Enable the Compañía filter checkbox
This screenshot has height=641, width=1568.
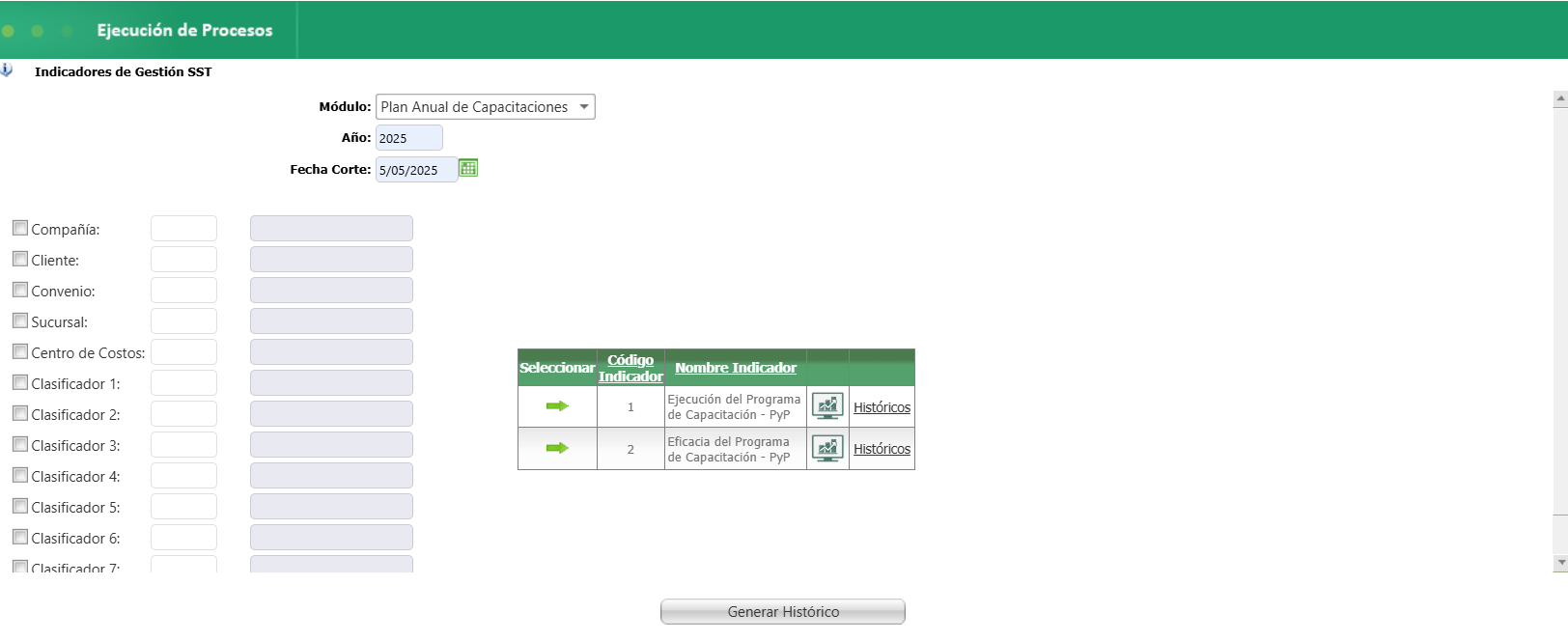[20, 228]
